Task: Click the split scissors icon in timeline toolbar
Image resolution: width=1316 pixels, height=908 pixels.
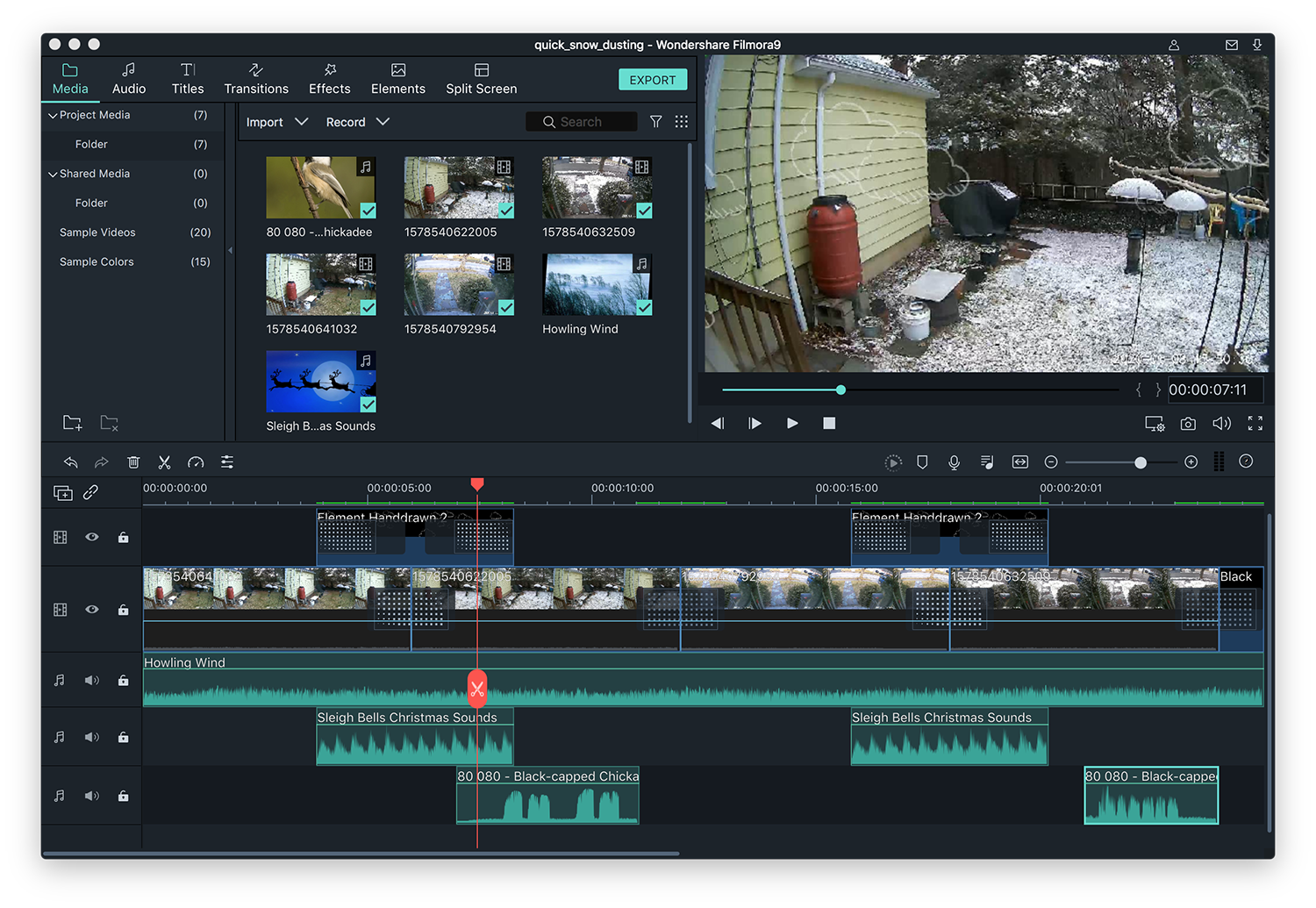Action: [x=164, y=462]
